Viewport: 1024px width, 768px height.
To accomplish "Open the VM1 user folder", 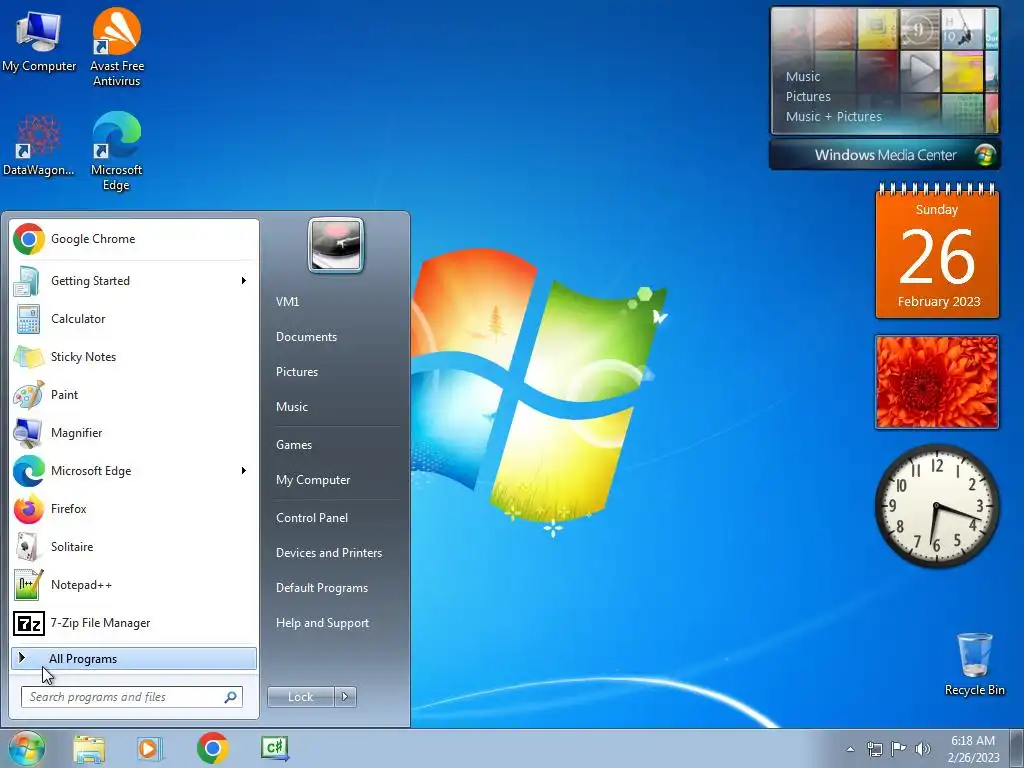I will tap(287, 302).
